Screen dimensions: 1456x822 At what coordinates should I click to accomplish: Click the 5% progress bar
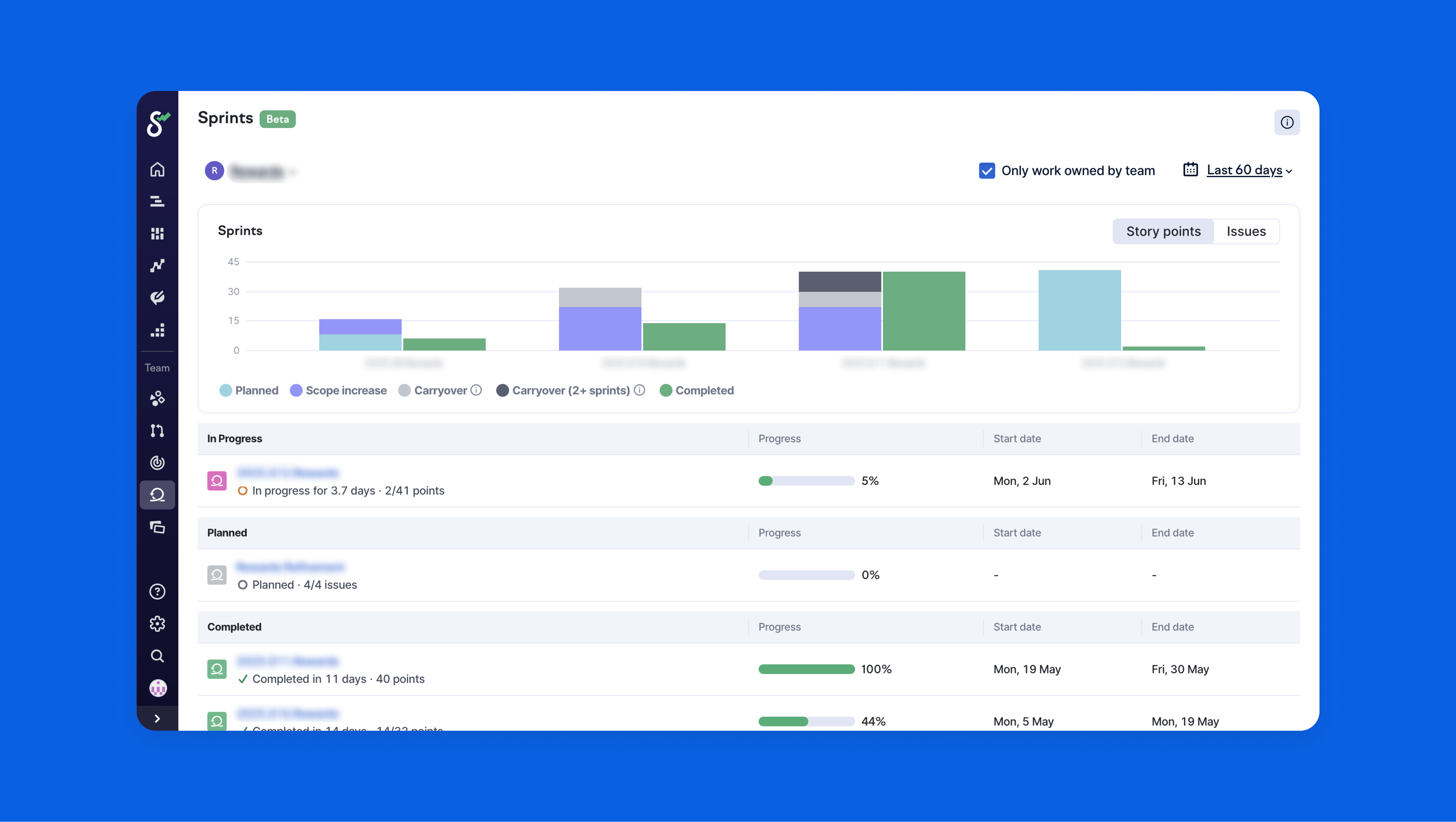tap(806, 481)
